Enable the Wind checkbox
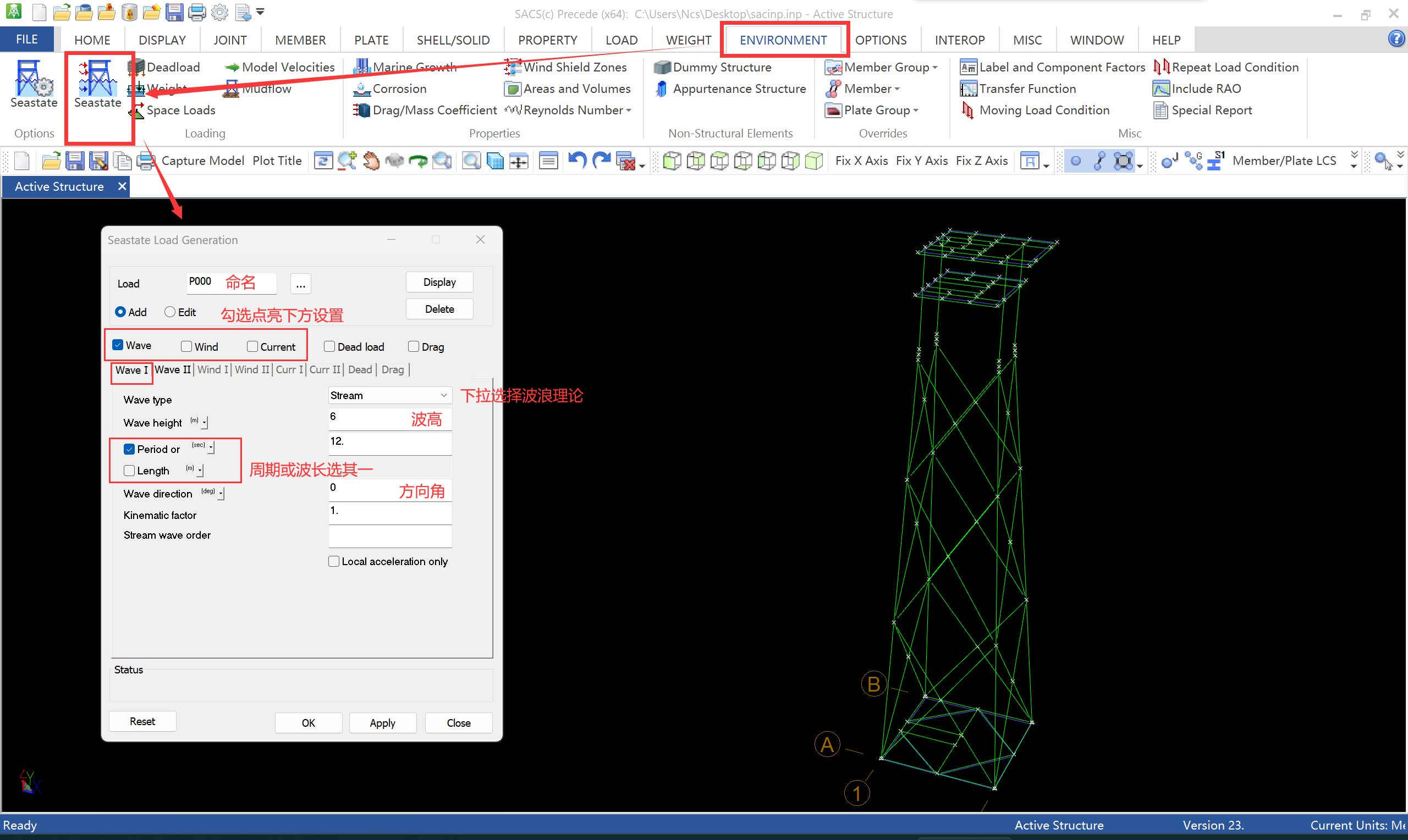This screenshot has width=1408, height=840. pyautogui.click(x=186, y=346)
